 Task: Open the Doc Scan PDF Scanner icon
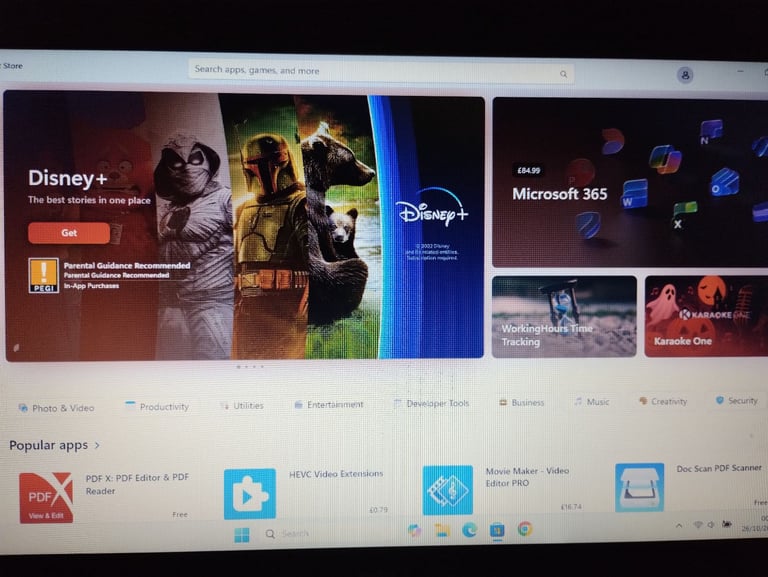(639, 487)
